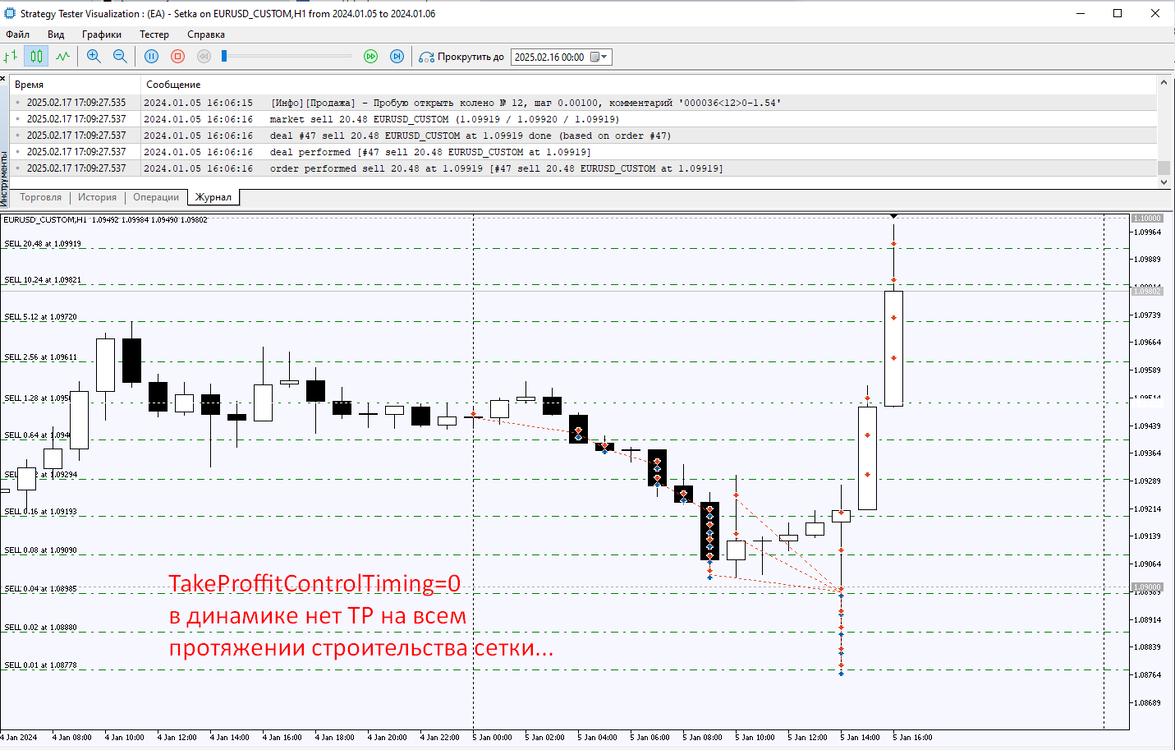The width and height of the screenshot is (1175, 750).
Task: Open the Справка menu
Action: (x=206, y=34)
